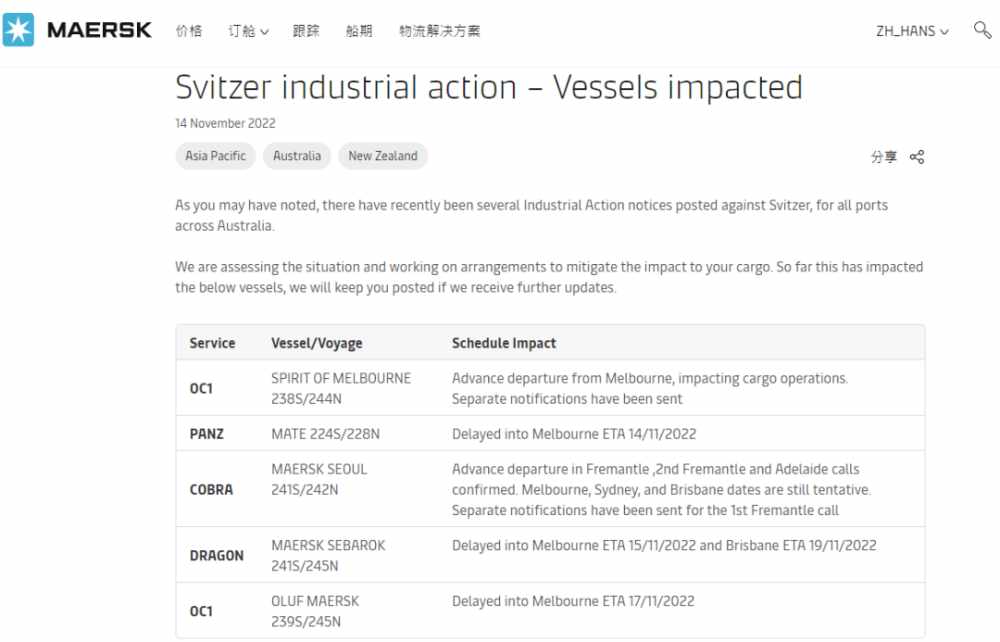Click the 分享 share label
This screenshot has width=1000, height=642.
tap(884, 157)
